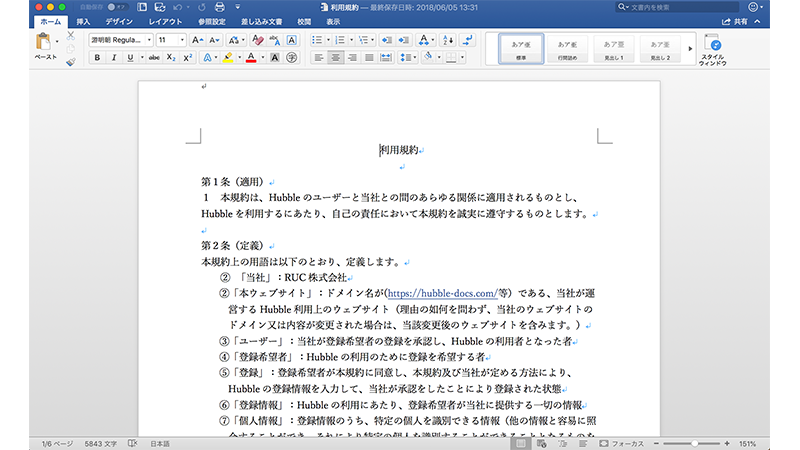Image resolution: width=800 pixels, height=450 pixels.
Task: Collapse the ribbon with the chevron
Action: pos(758,21)
